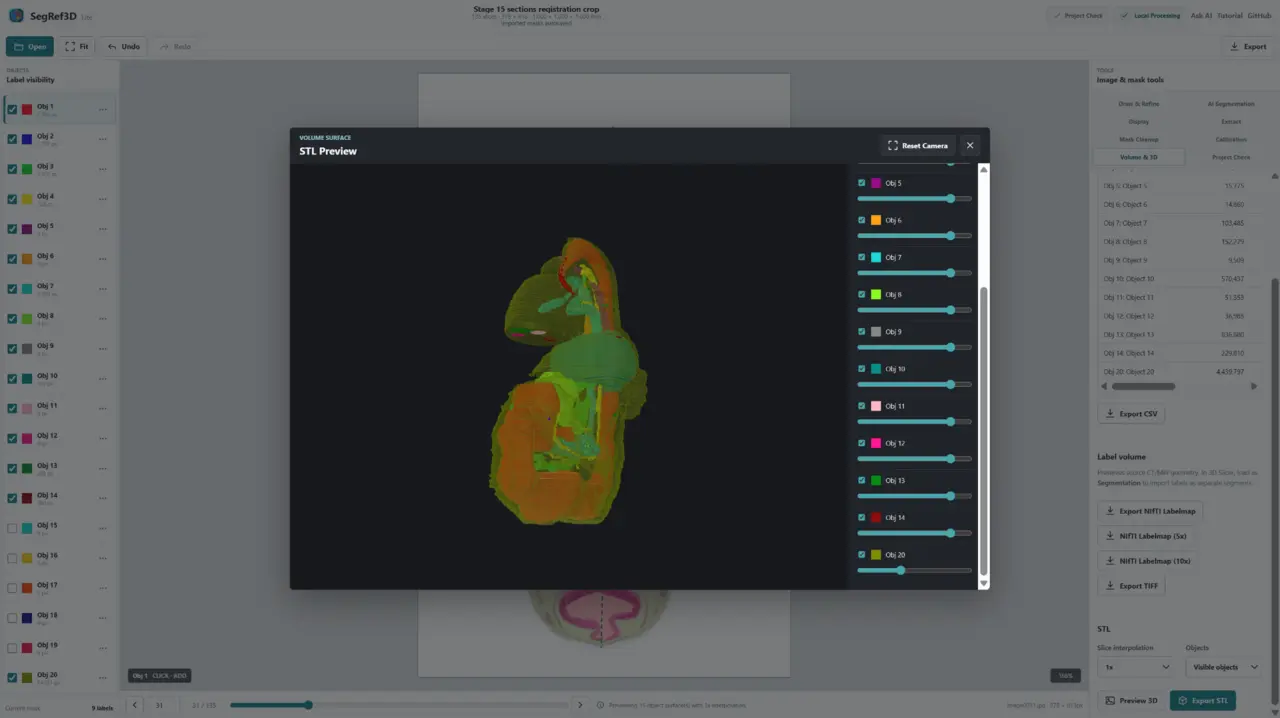Screen dimensions: 1280x718
Task: Uncheck Obj 6 in STL Preview
Action: click(x=862, y=220)
